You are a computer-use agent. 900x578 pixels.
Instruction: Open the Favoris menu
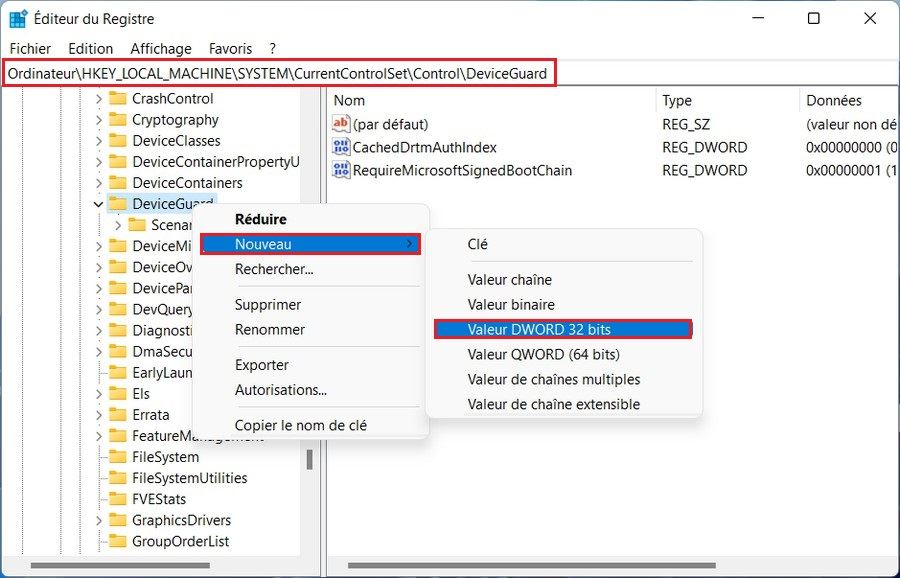(x=230, y=49)
